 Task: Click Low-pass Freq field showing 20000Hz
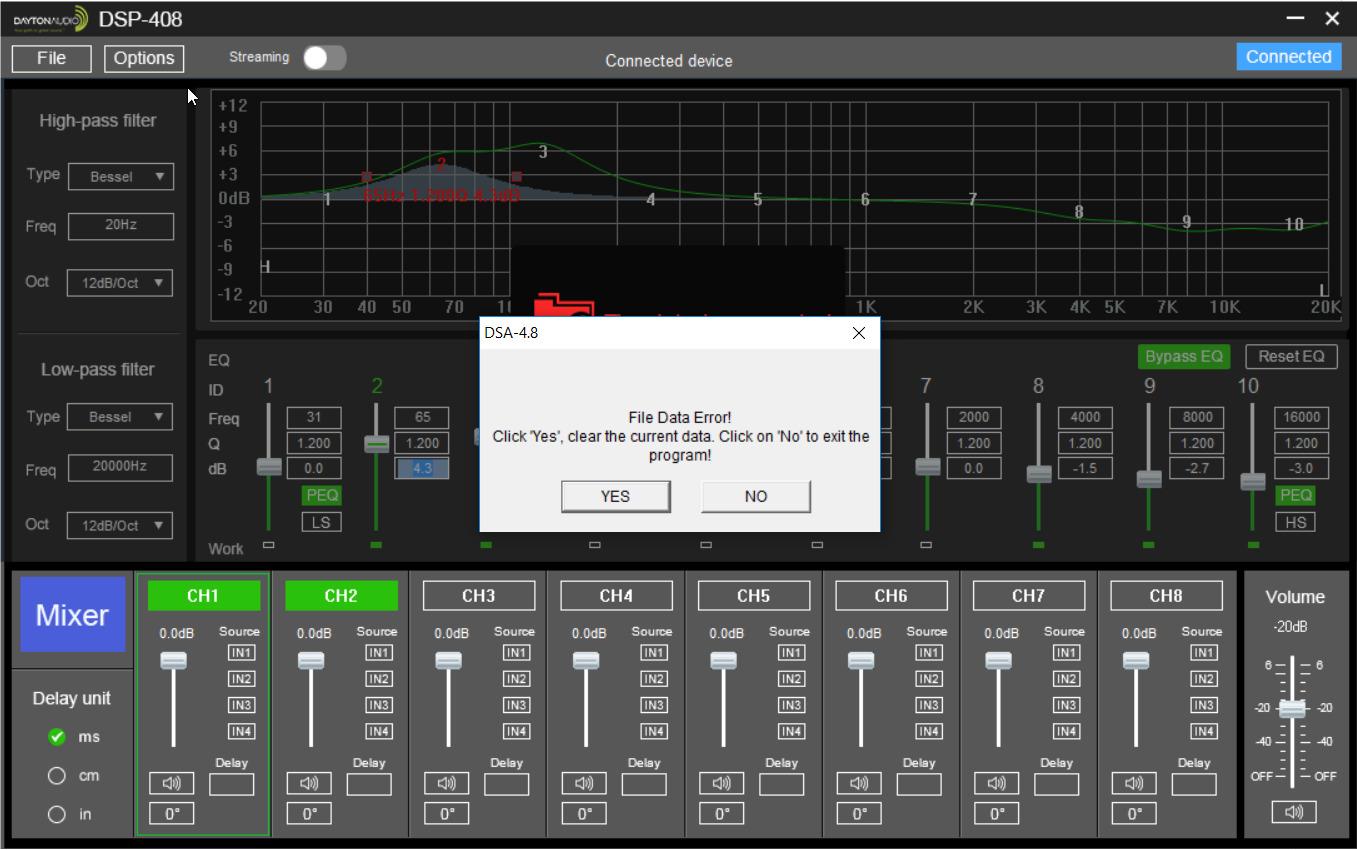click(x=121, y=467)
